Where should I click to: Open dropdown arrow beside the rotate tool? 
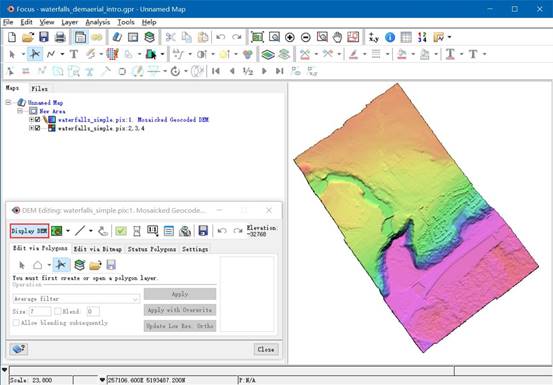click(186, 71)
